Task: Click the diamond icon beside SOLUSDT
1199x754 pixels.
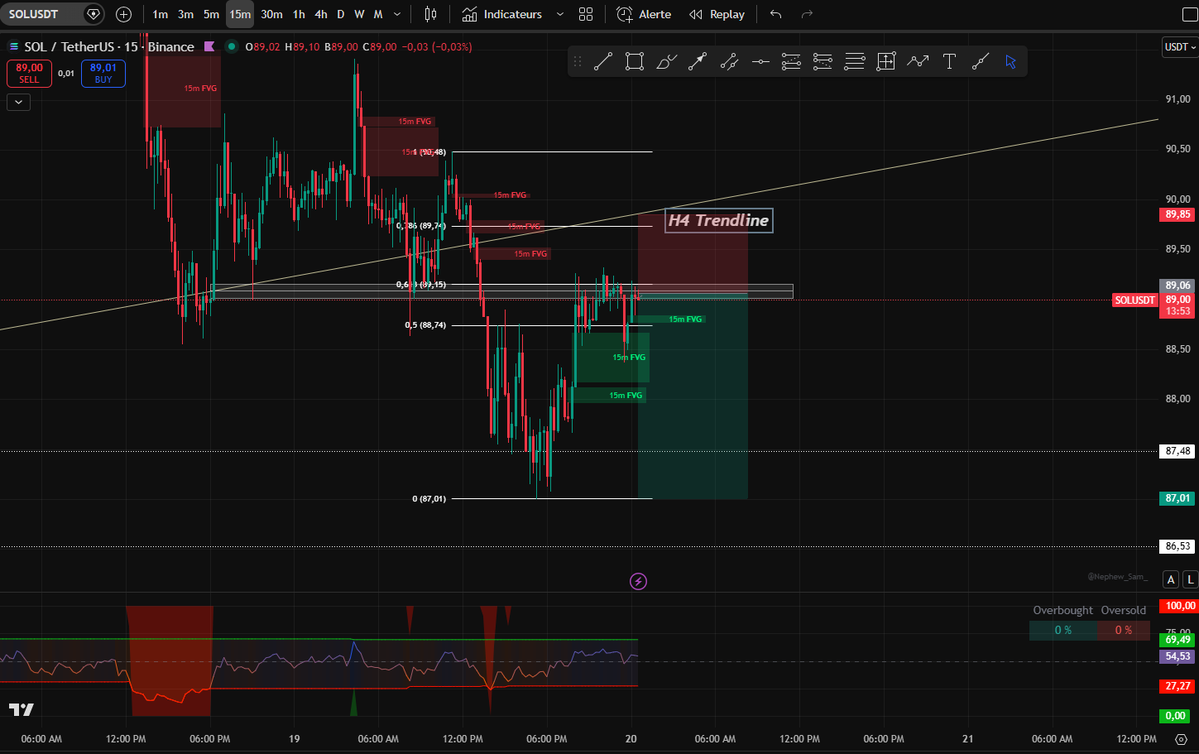Action: [x=93, y=15]
